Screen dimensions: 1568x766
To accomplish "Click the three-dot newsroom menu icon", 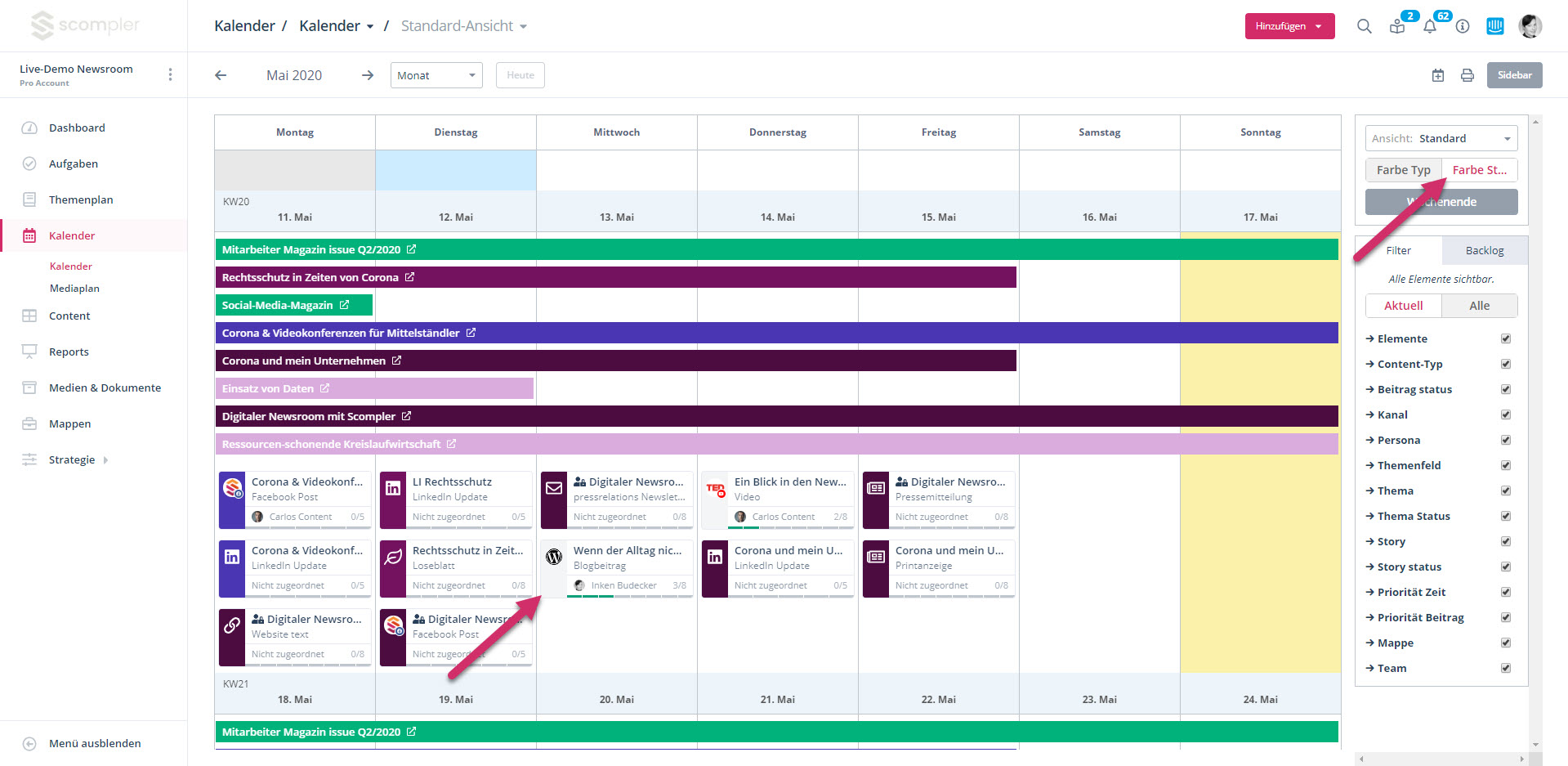I will (x=170, y=74).
